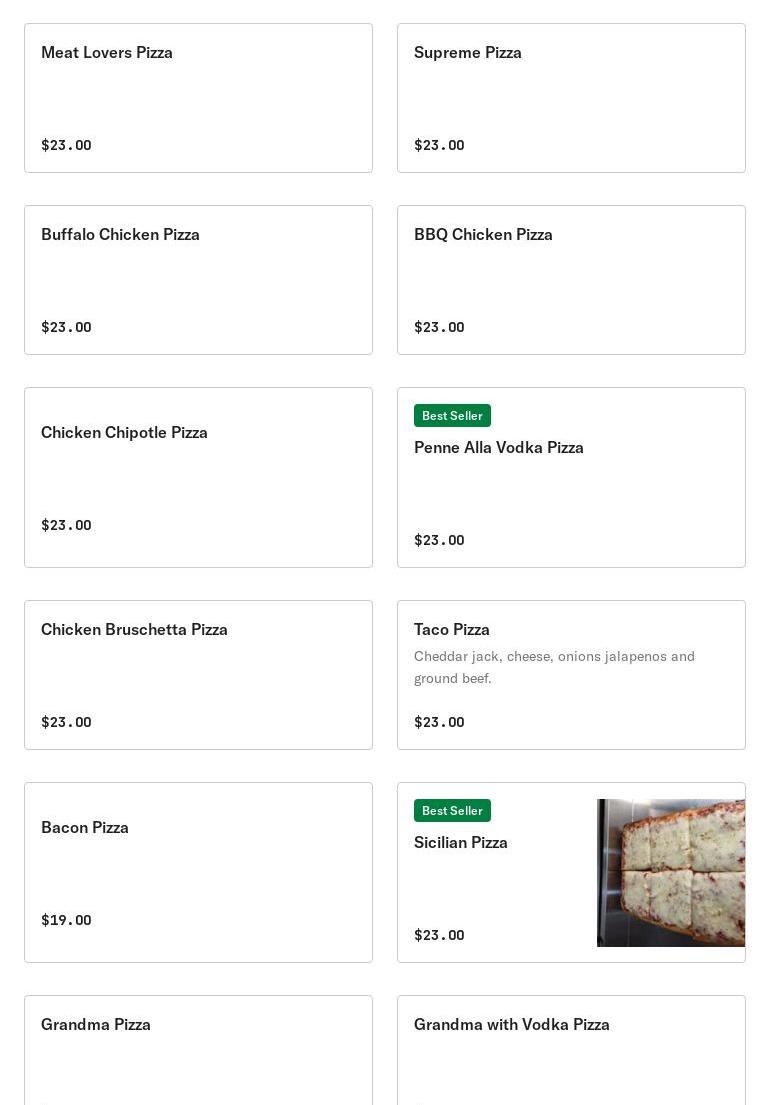Open the Meat Lovers Pizza item card
Image resolution: width=770 pixels, height=1105 pixels.
coord(198,98)
